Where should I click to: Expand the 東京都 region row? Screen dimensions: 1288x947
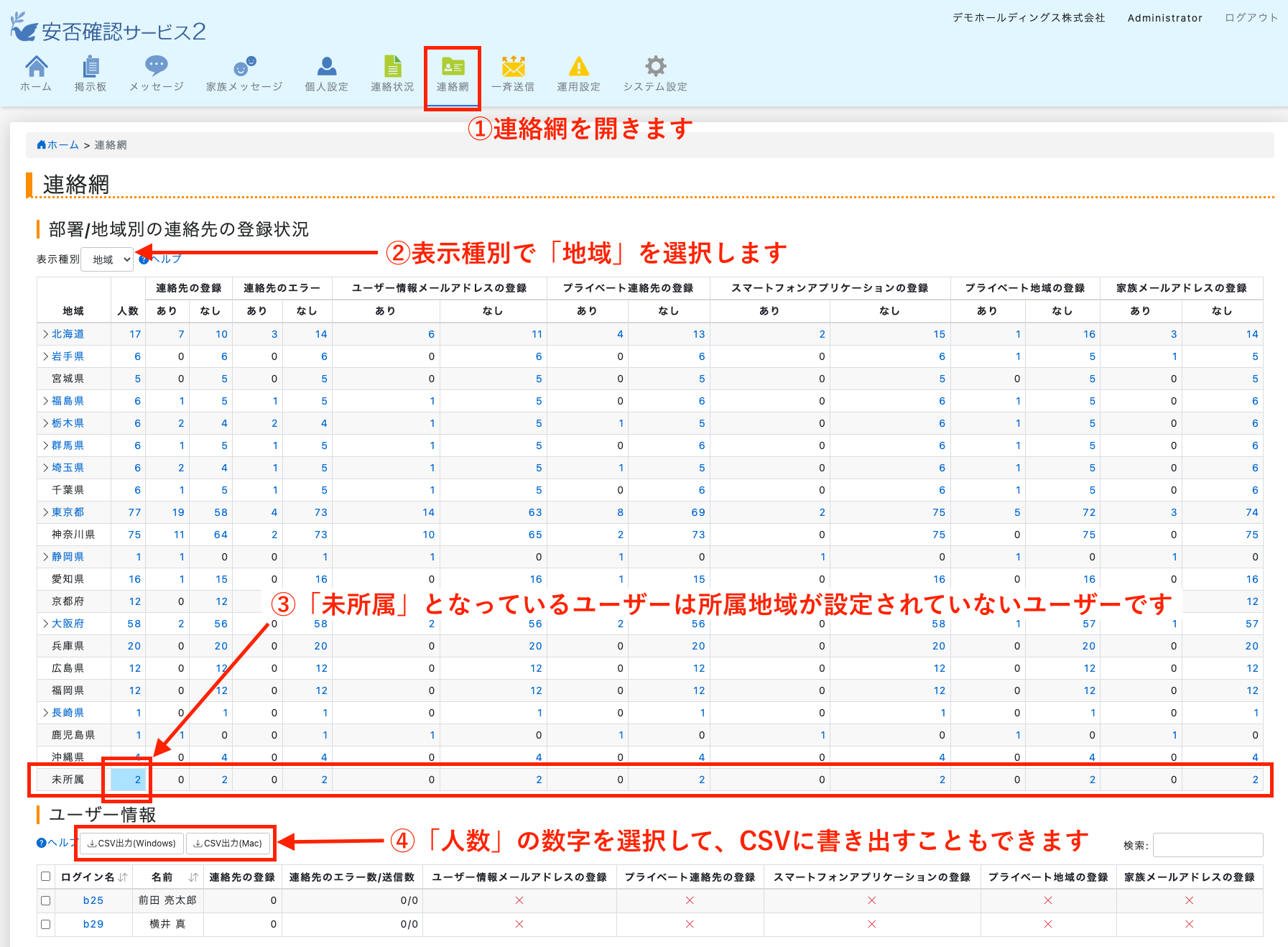click(x=46, y=512)
